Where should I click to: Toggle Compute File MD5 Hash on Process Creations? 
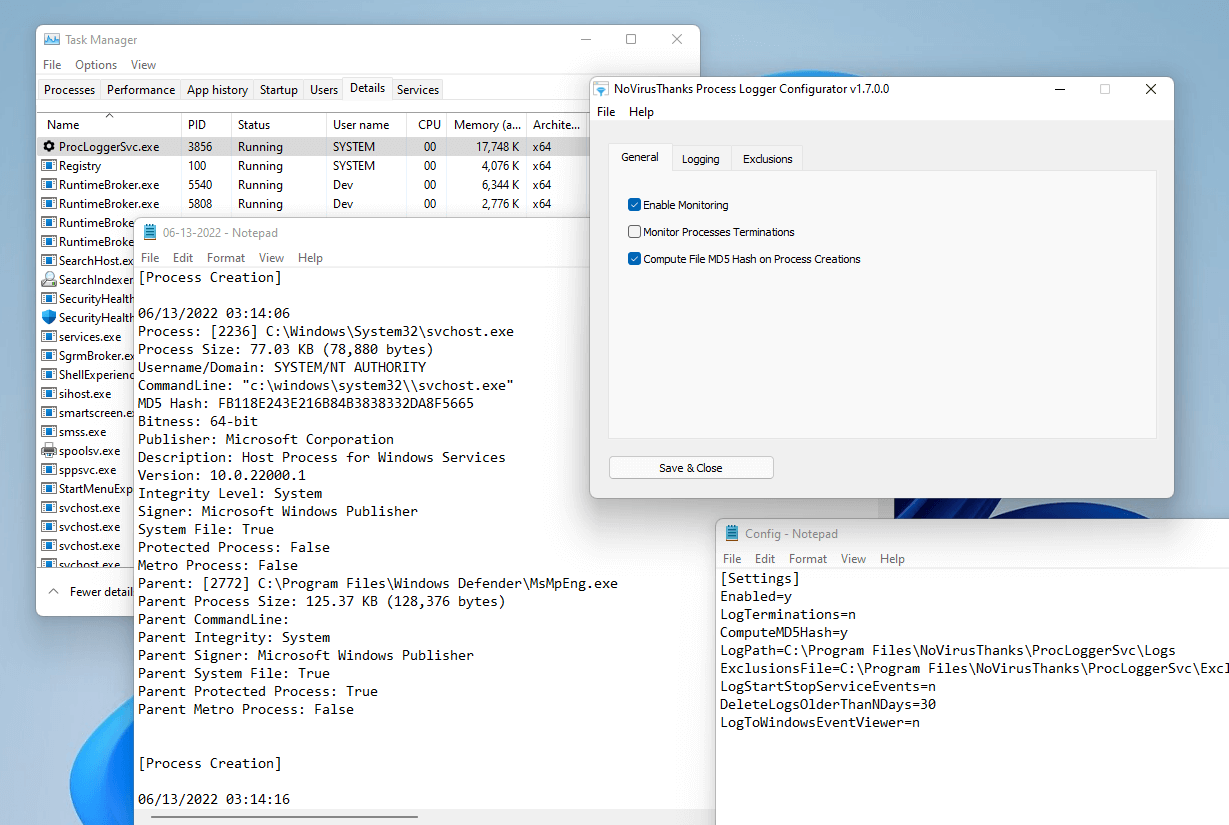pos(634,259)
